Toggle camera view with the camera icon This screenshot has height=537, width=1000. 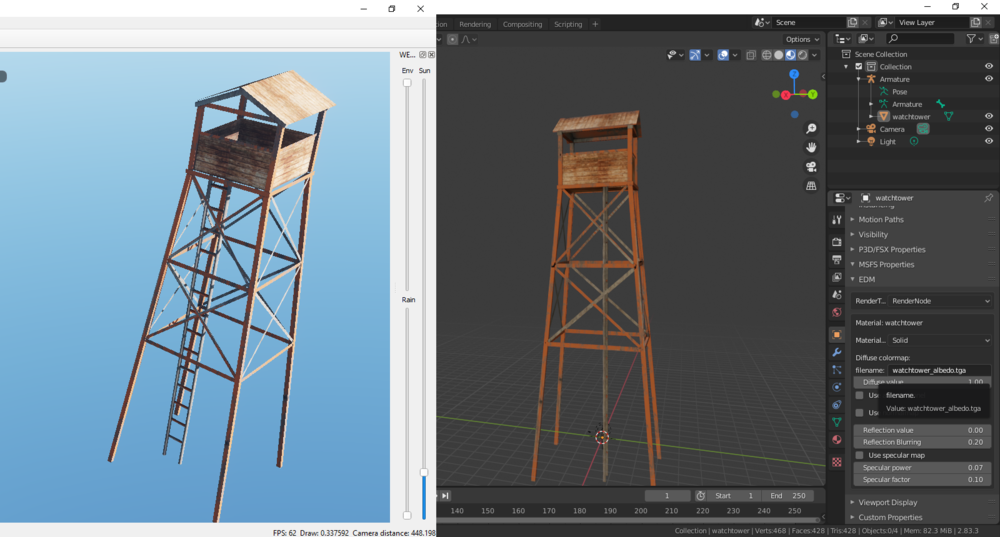[811, 167]
